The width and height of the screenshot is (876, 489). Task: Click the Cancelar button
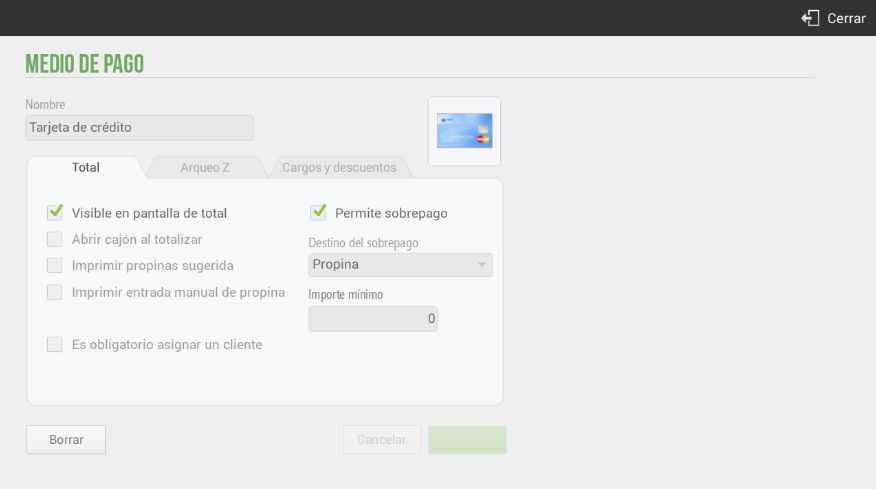(382, 440)
